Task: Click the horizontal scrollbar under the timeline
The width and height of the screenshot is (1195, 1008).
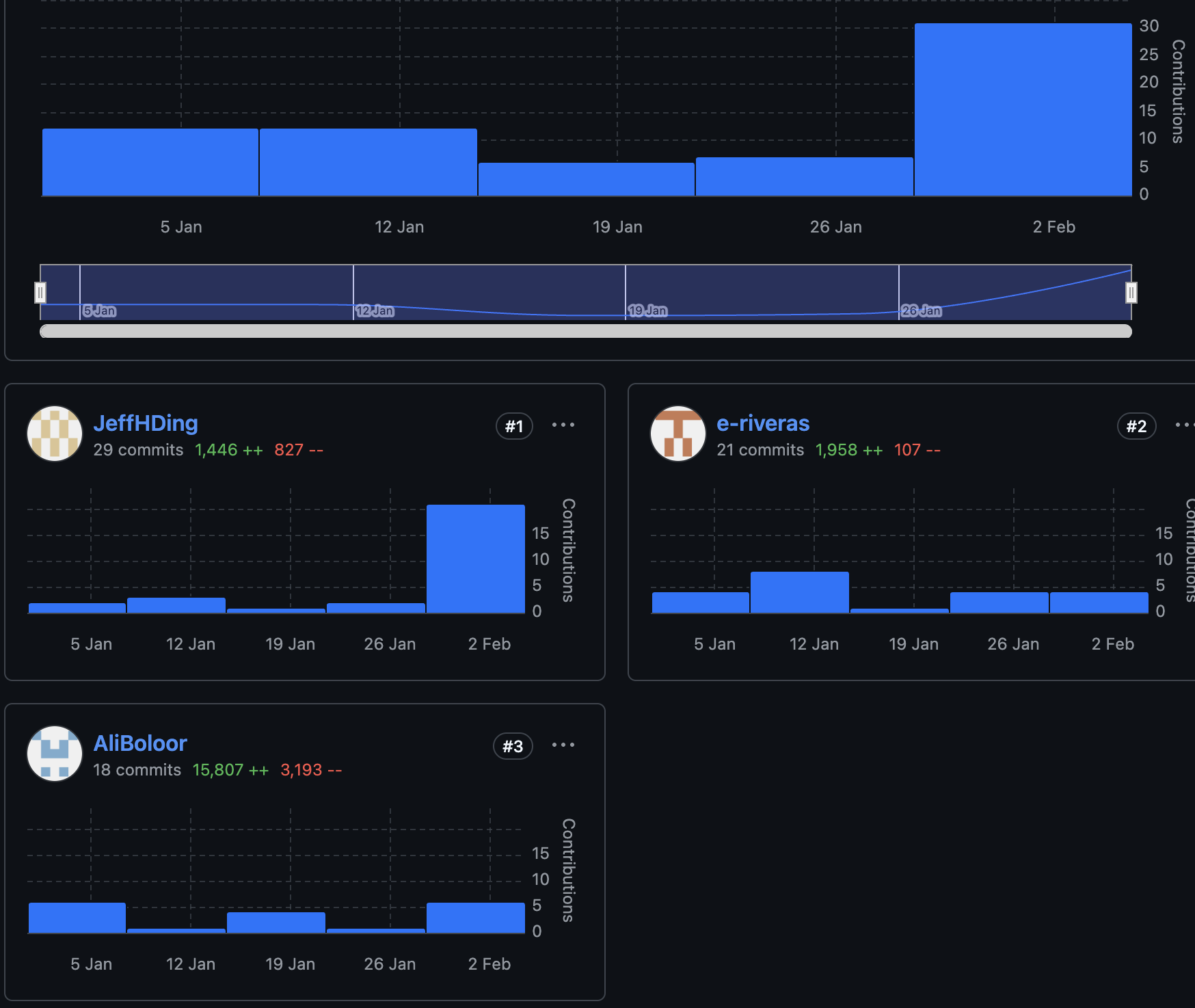Action: click(585, 332)
